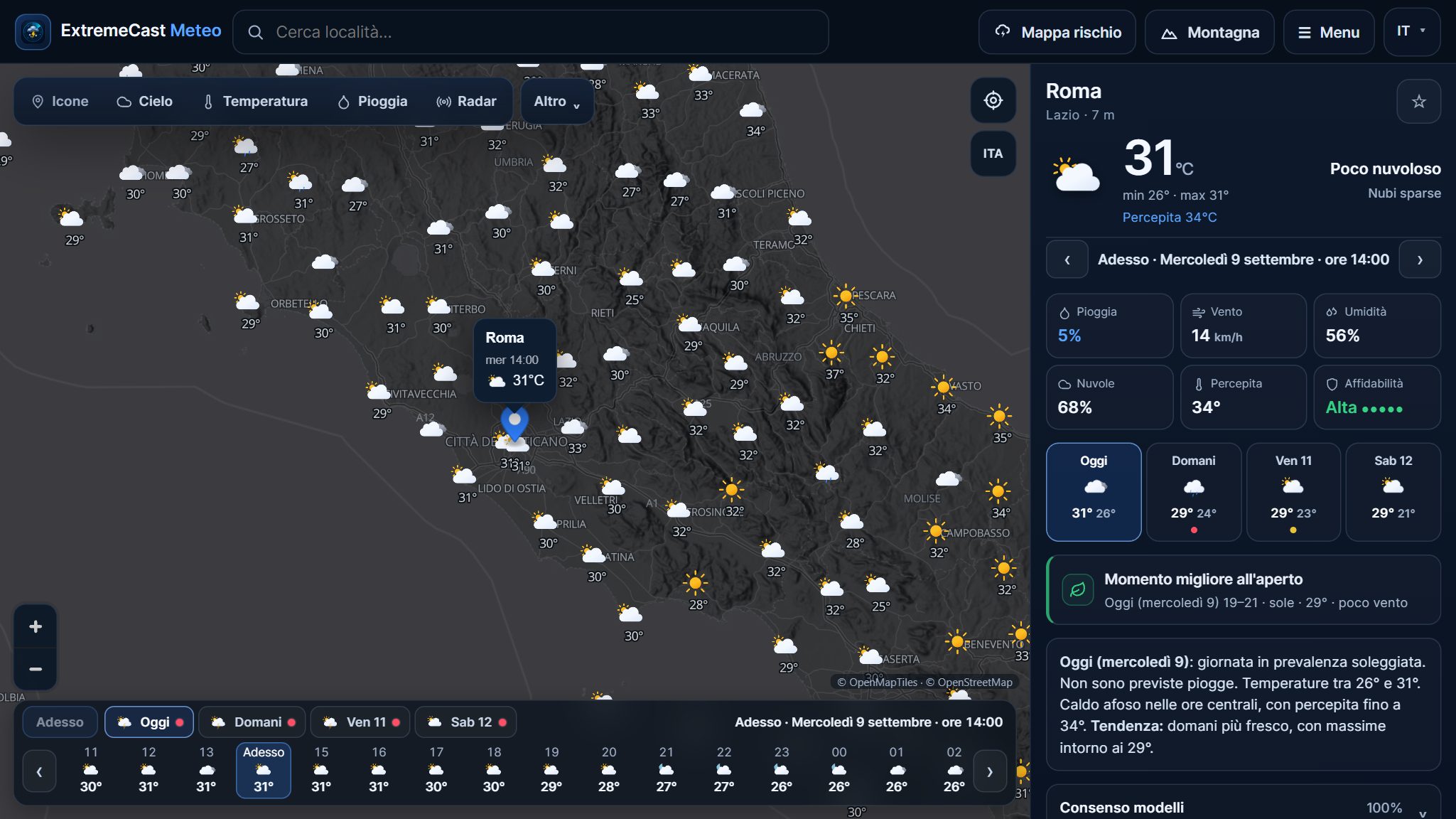
Task: Select hour 21 in the hourly timeline
Action: point(667,770)
